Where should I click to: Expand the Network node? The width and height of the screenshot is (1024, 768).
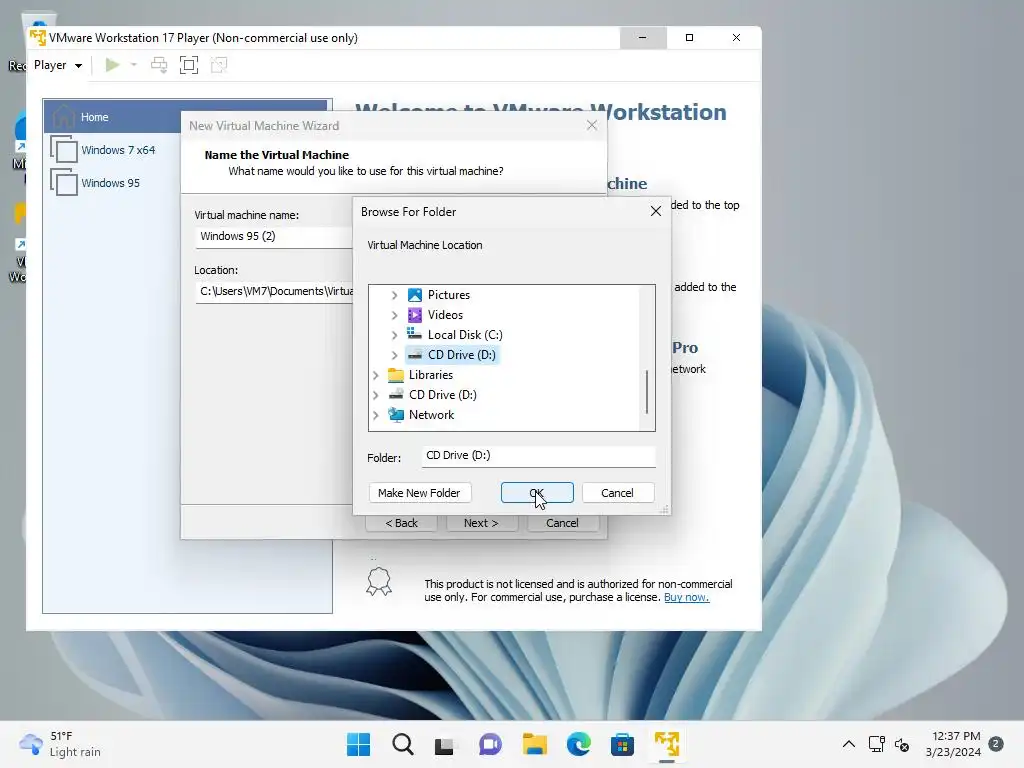point(376,415)
